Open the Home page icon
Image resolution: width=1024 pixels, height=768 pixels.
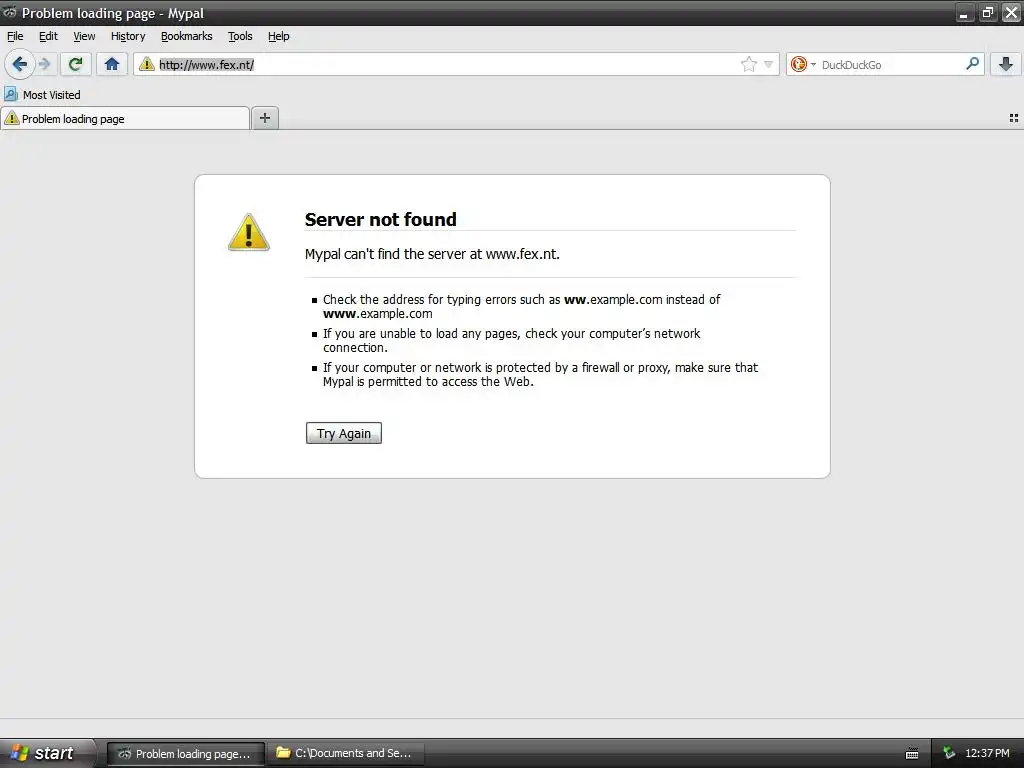coord(112,64)
